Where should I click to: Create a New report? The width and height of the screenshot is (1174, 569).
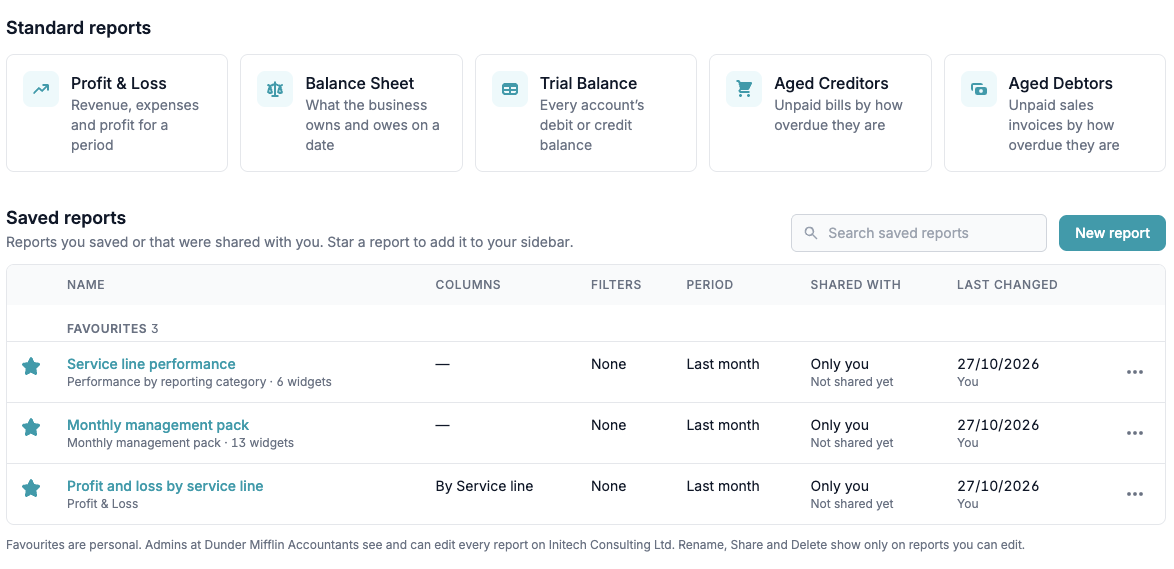pos(1112,233)
